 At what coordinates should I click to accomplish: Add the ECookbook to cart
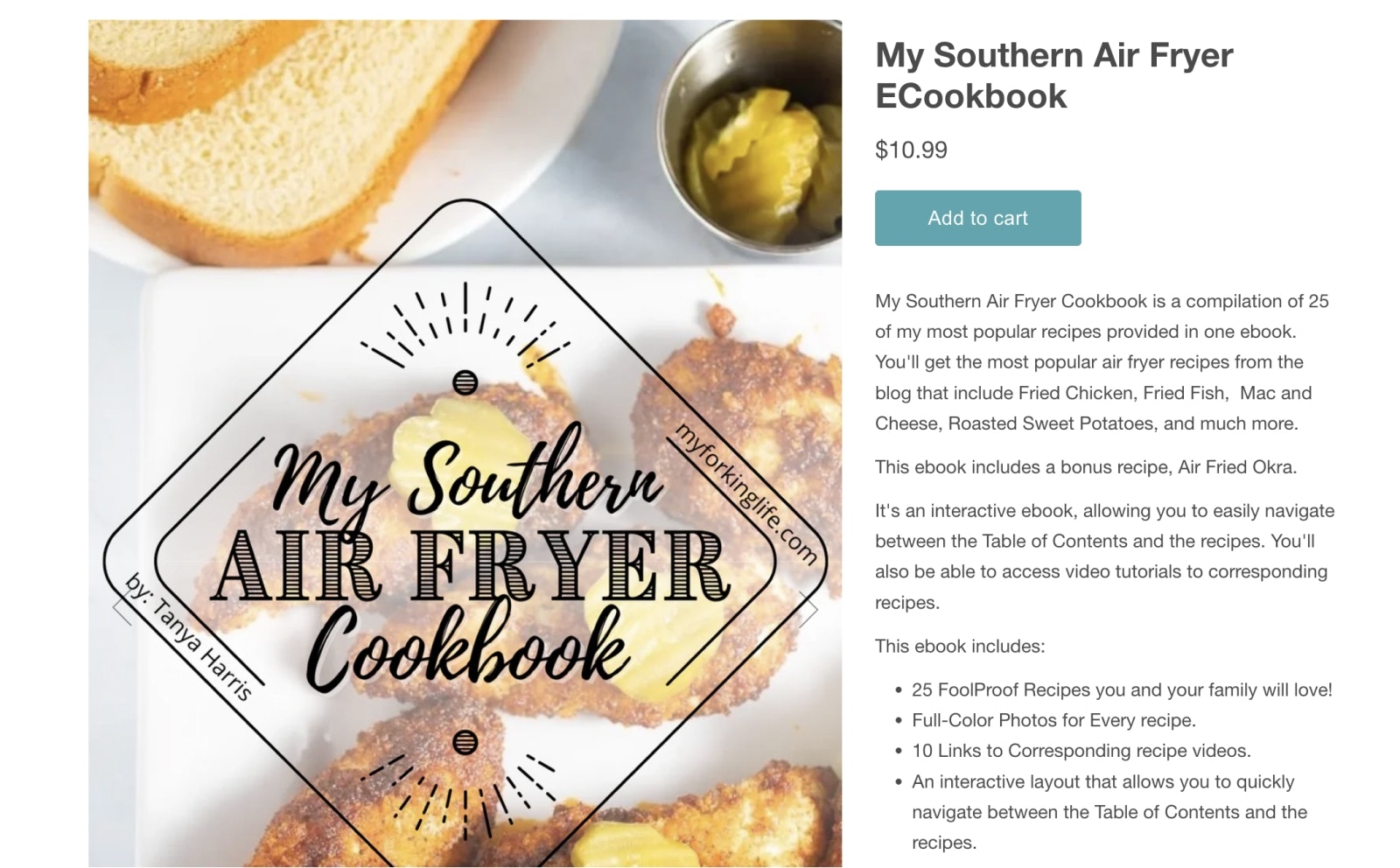tap(977, 218)
